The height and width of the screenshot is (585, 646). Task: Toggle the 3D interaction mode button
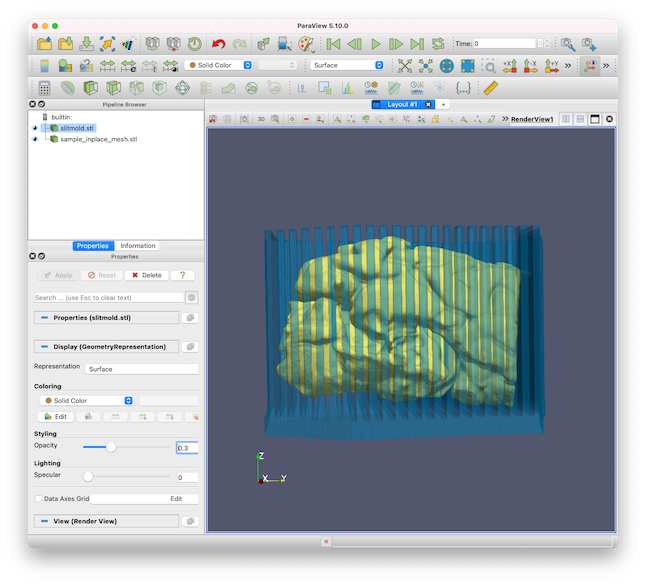[x=261, y=119]
